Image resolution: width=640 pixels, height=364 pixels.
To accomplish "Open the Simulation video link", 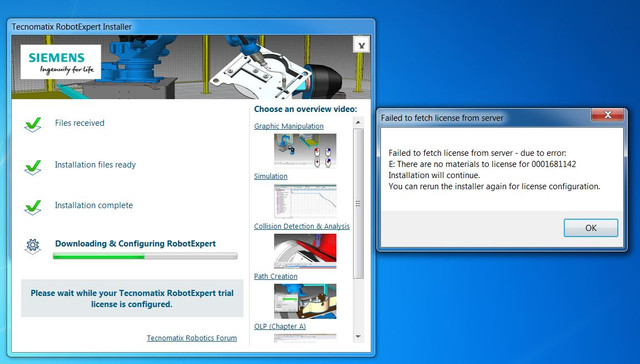I will [271, 176].
